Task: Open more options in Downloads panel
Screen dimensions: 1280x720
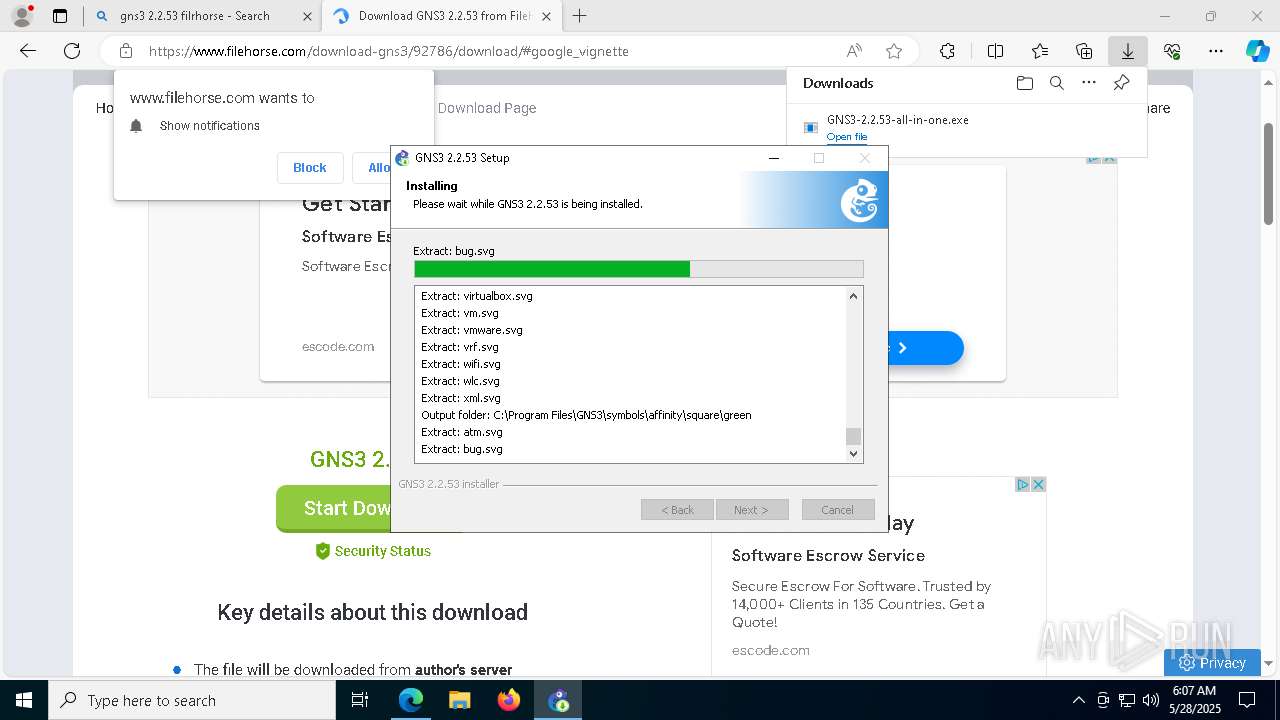Action: (1089, 83)
